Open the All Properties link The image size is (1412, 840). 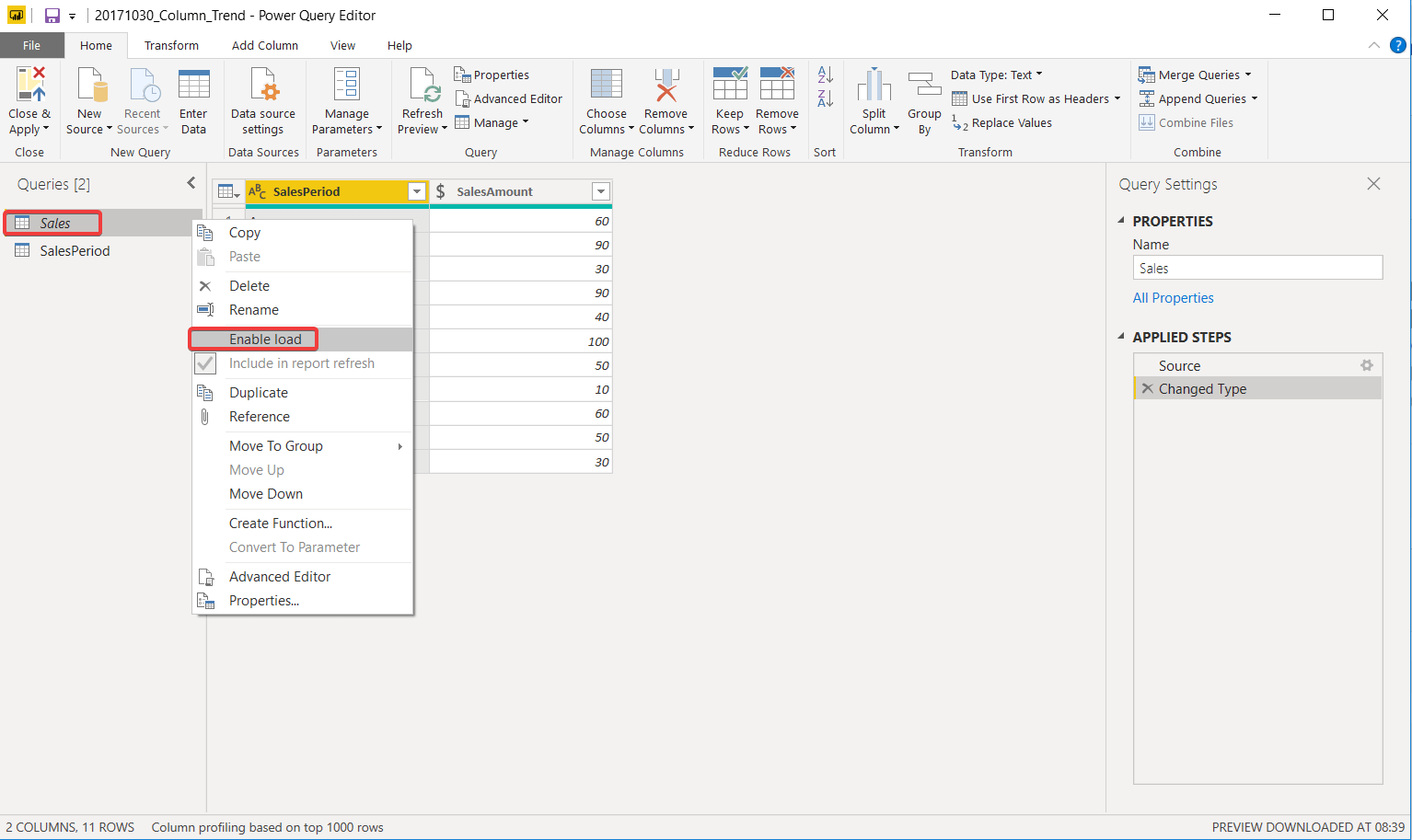coord(1173,298)
